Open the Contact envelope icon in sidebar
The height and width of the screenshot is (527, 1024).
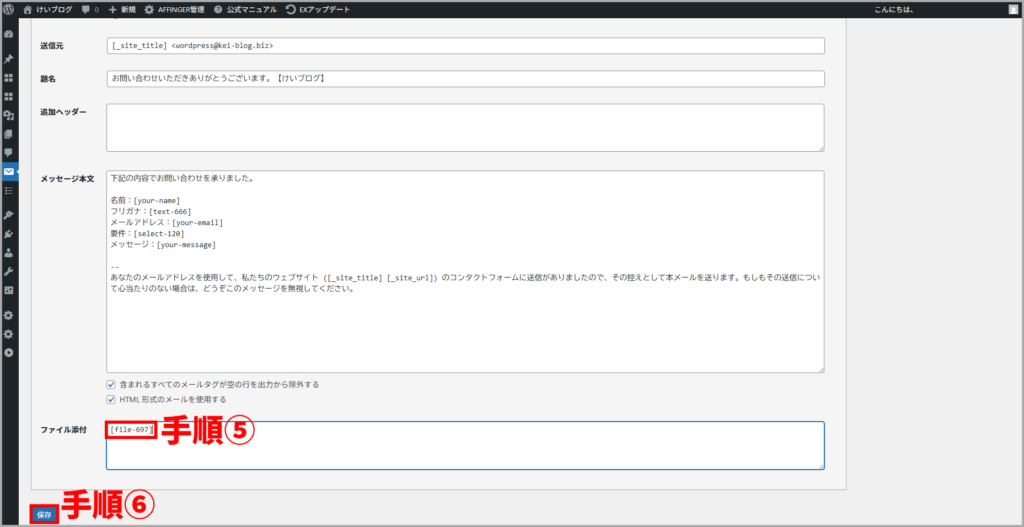(9, 171)
